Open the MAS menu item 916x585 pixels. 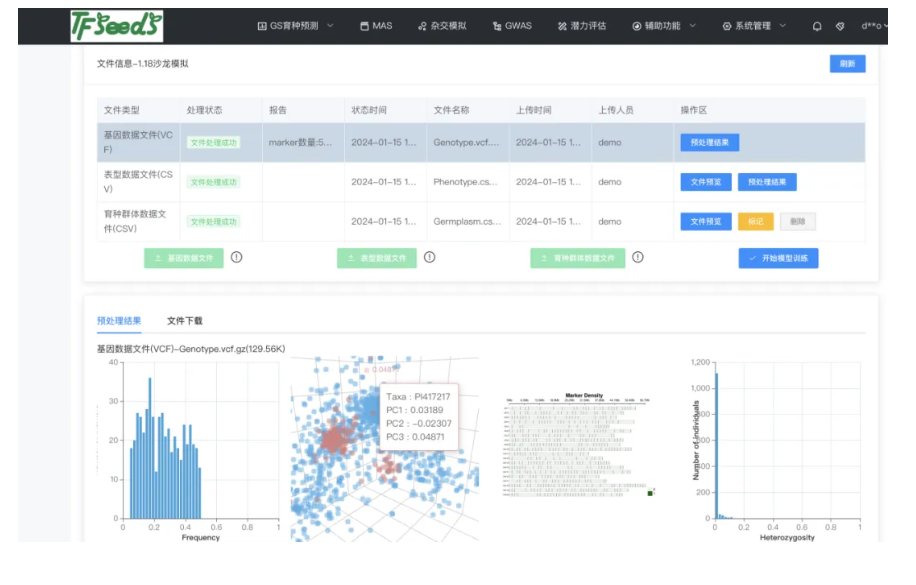coord(376,26)
